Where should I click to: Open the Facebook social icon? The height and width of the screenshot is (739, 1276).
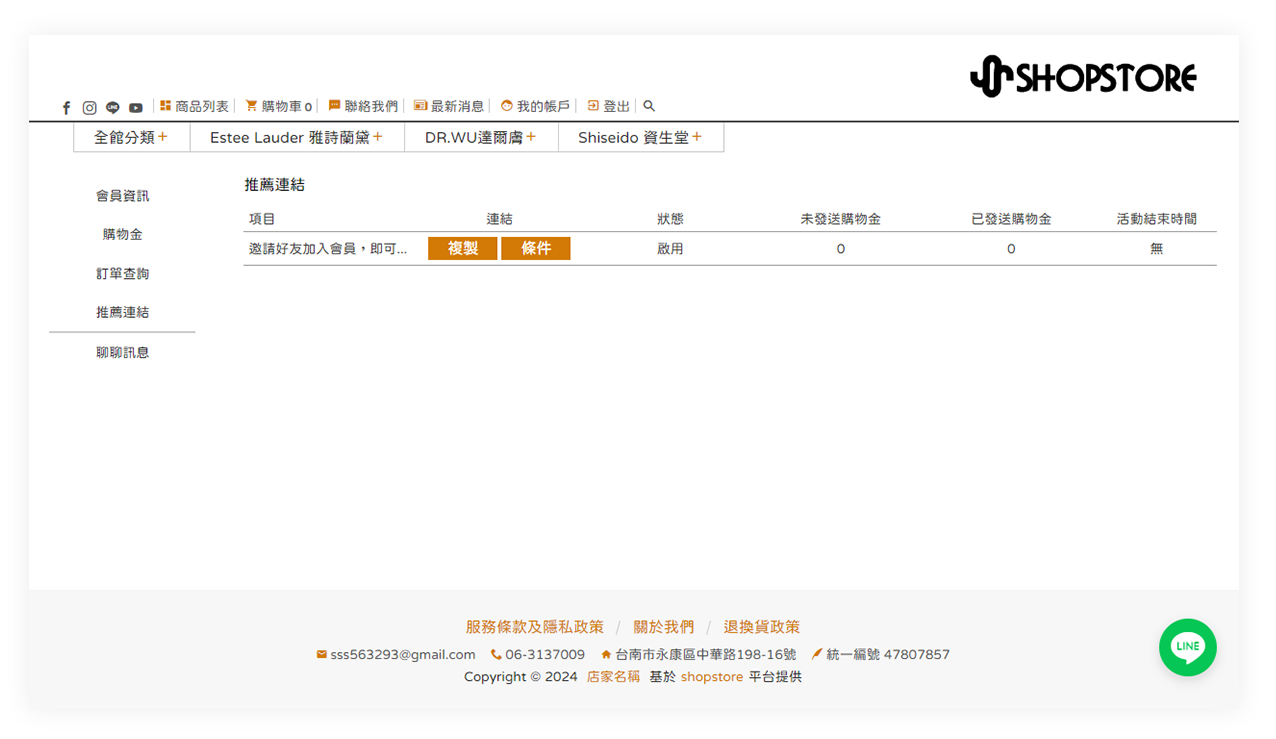pyautogui.click(x=67, y=107)
